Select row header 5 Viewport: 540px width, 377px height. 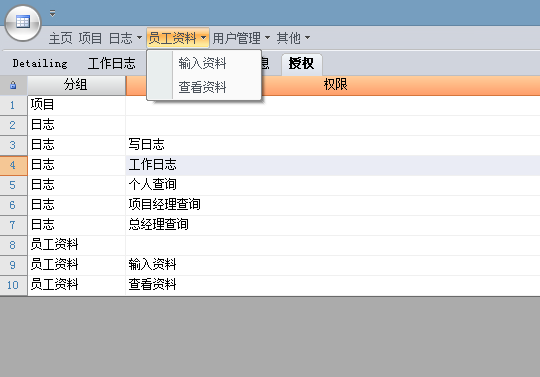coord(13,185)
